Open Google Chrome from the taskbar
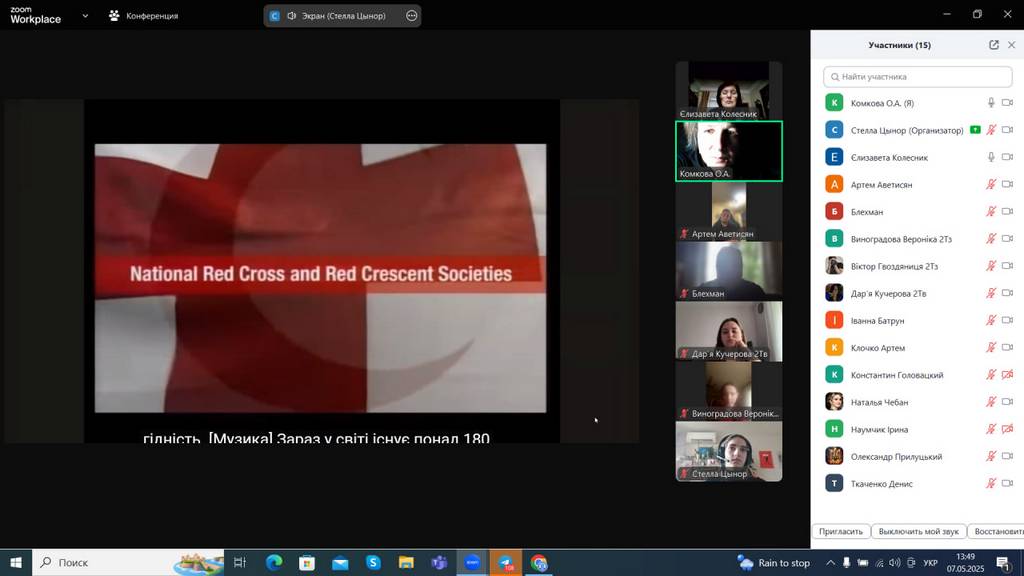1024x576 pixels. 539,562
